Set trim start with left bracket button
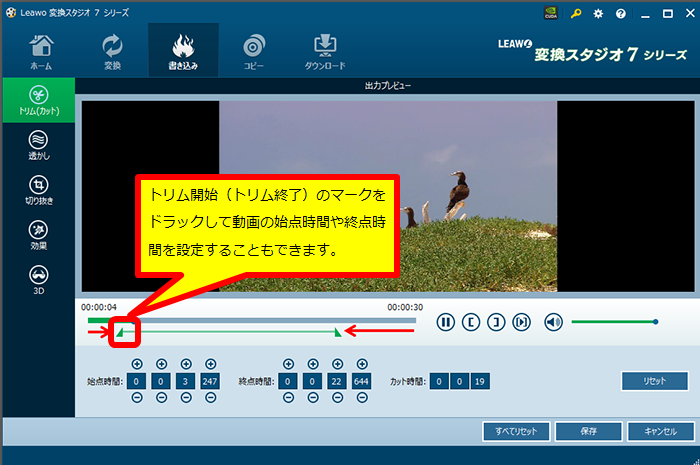This screenshot has width=700, height=465. click(470, 322)
